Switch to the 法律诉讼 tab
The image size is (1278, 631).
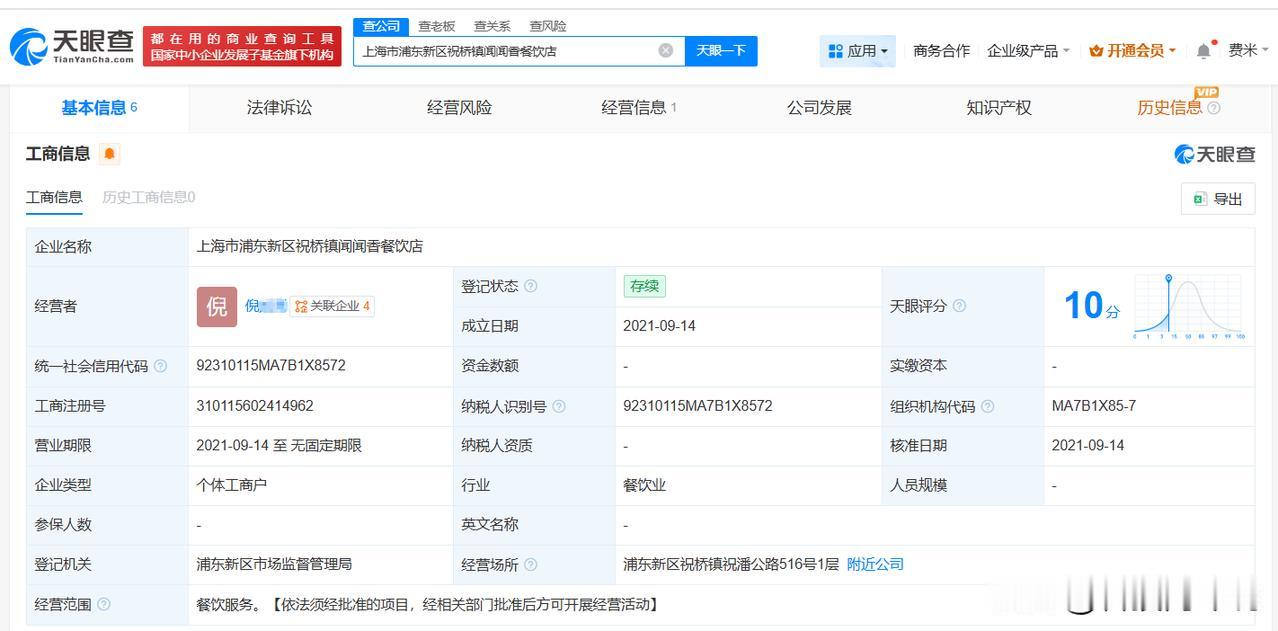(x=279, y=108)
